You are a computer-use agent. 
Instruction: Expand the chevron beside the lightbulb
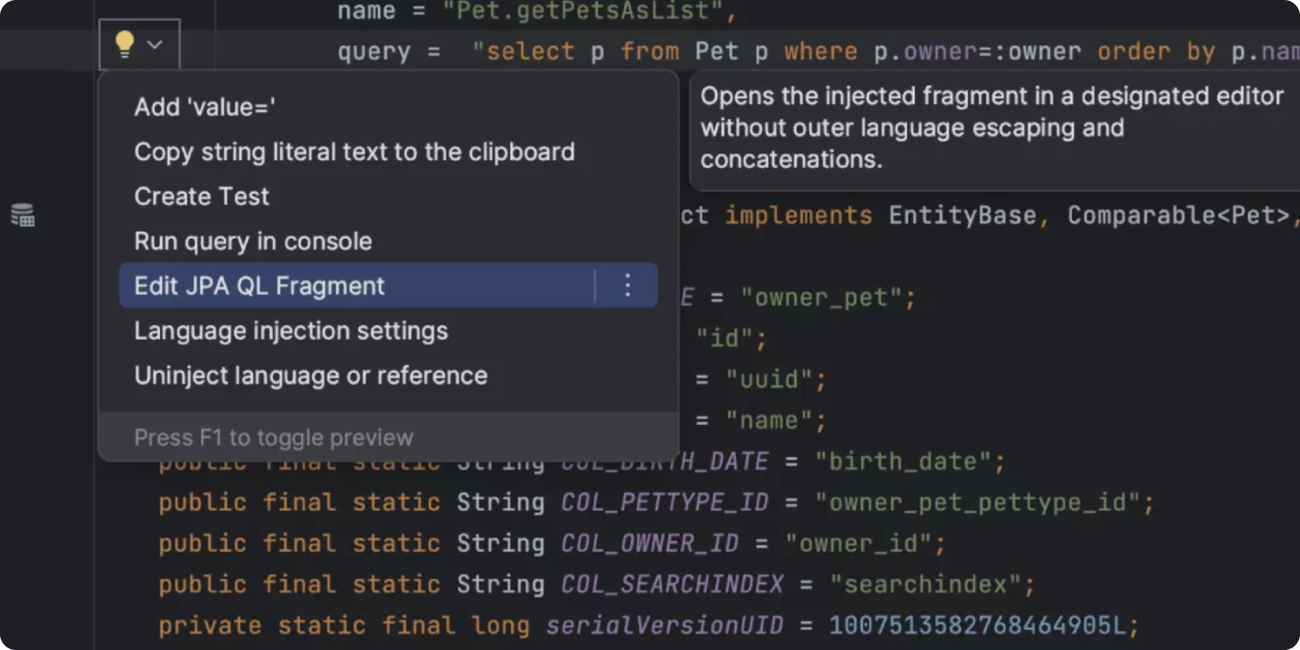click(155, 45)
